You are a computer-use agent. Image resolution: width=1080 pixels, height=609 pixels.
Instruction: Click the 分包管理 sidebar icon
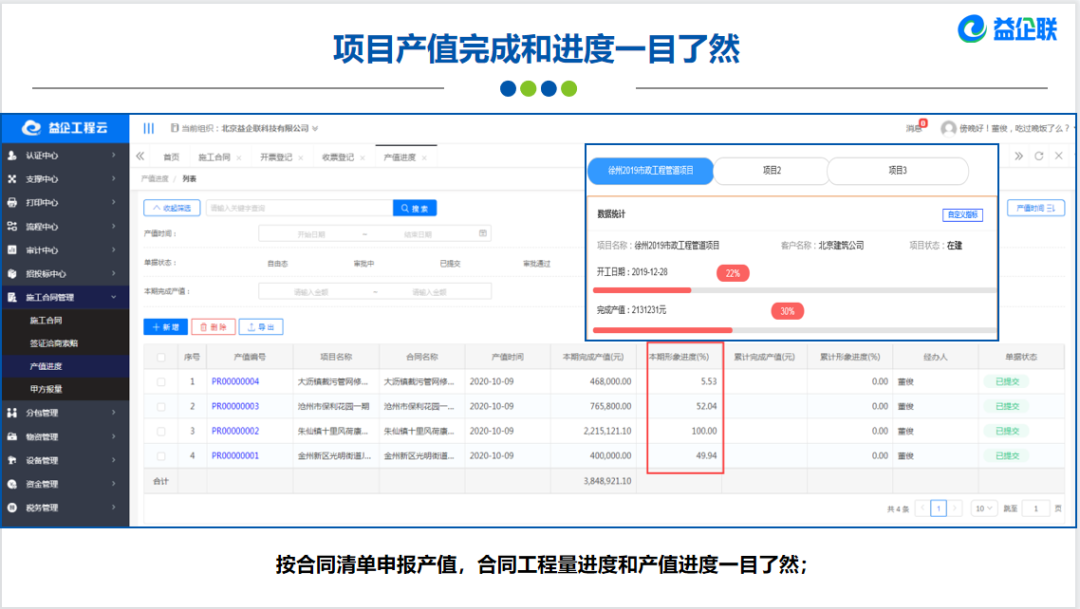[x=12, y=413]
